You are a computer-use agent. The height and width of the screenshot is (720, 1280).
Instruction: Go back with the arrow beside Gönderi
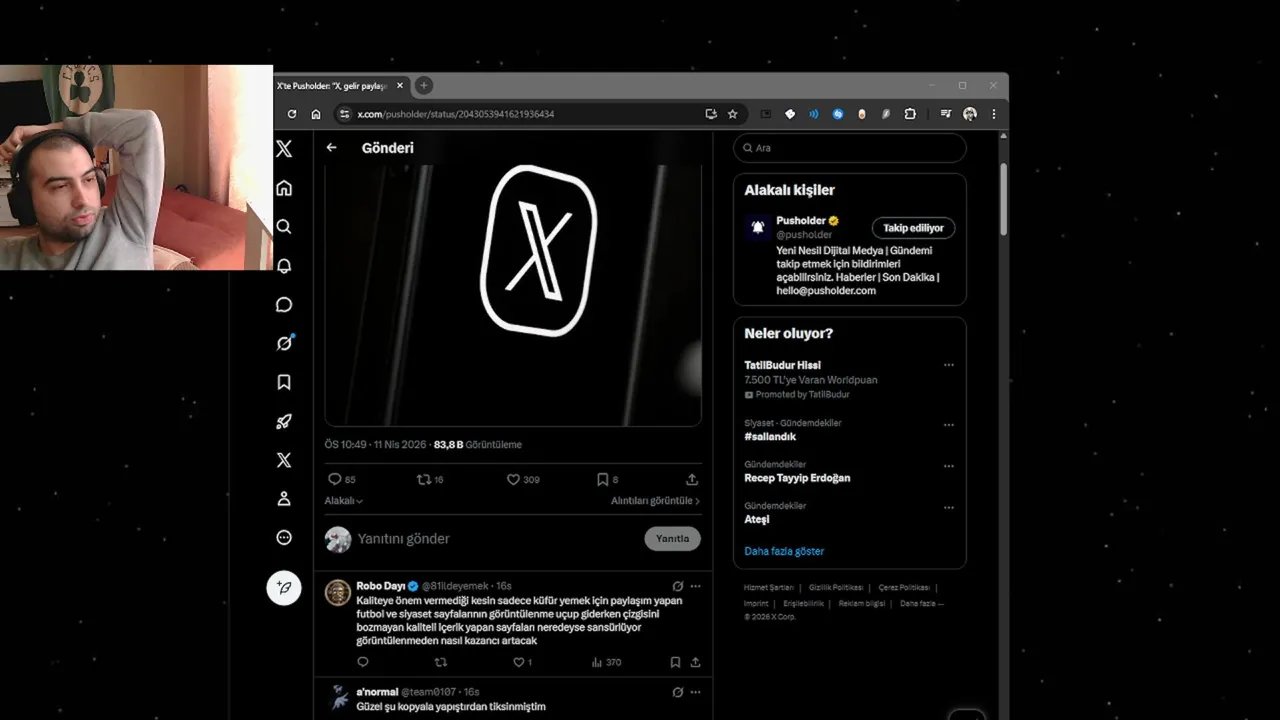(x=332, y=148)
